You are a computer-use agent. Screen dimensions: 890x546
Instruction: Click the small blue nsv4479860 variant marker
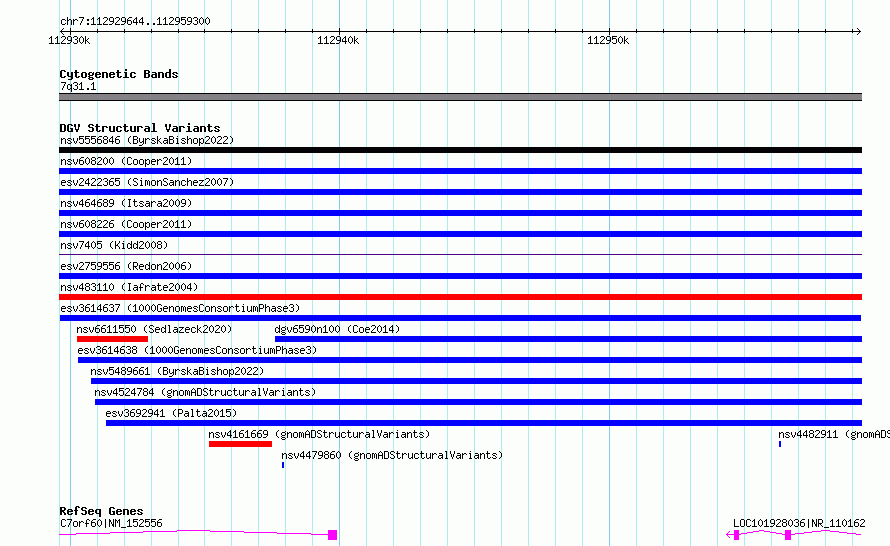pyautogui.click(x=283, y=465)
